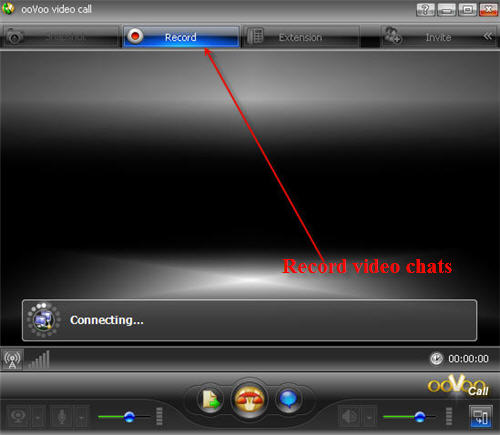The height and width of the screenshot is (435, 500).
Task: Click the Record button
Action: (x=181, y=37)
